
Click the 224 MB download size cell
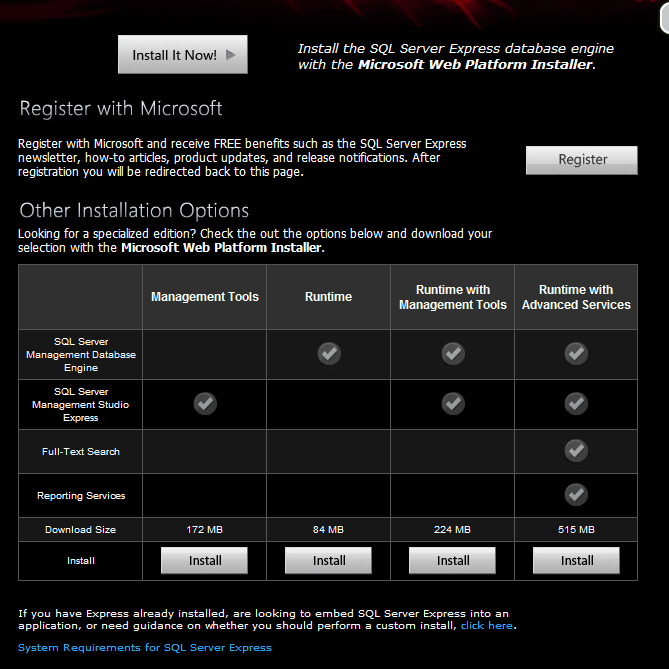pos(452,529)
